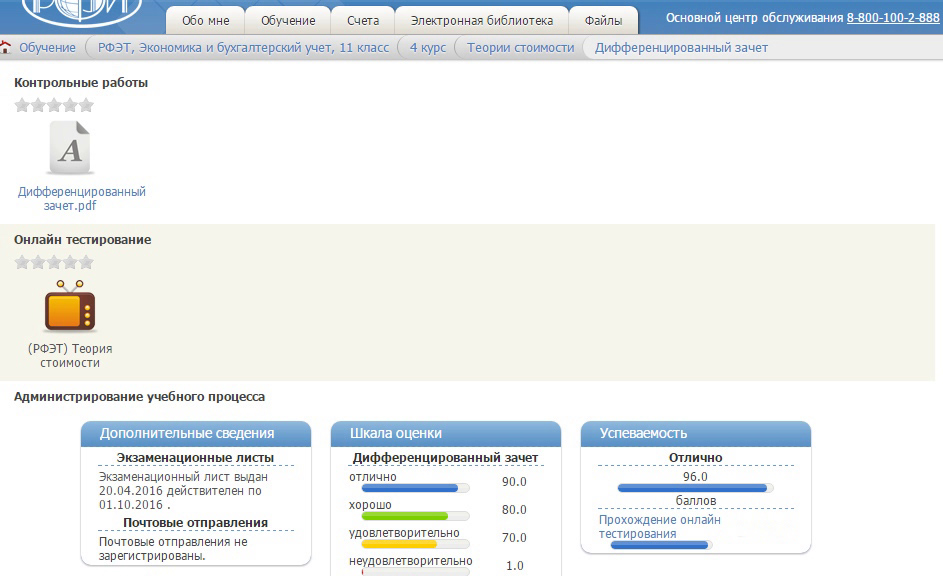The image size is (943, 576).
Task: Open the Электронная библиотека tab
Action: (x=481, y=20)
